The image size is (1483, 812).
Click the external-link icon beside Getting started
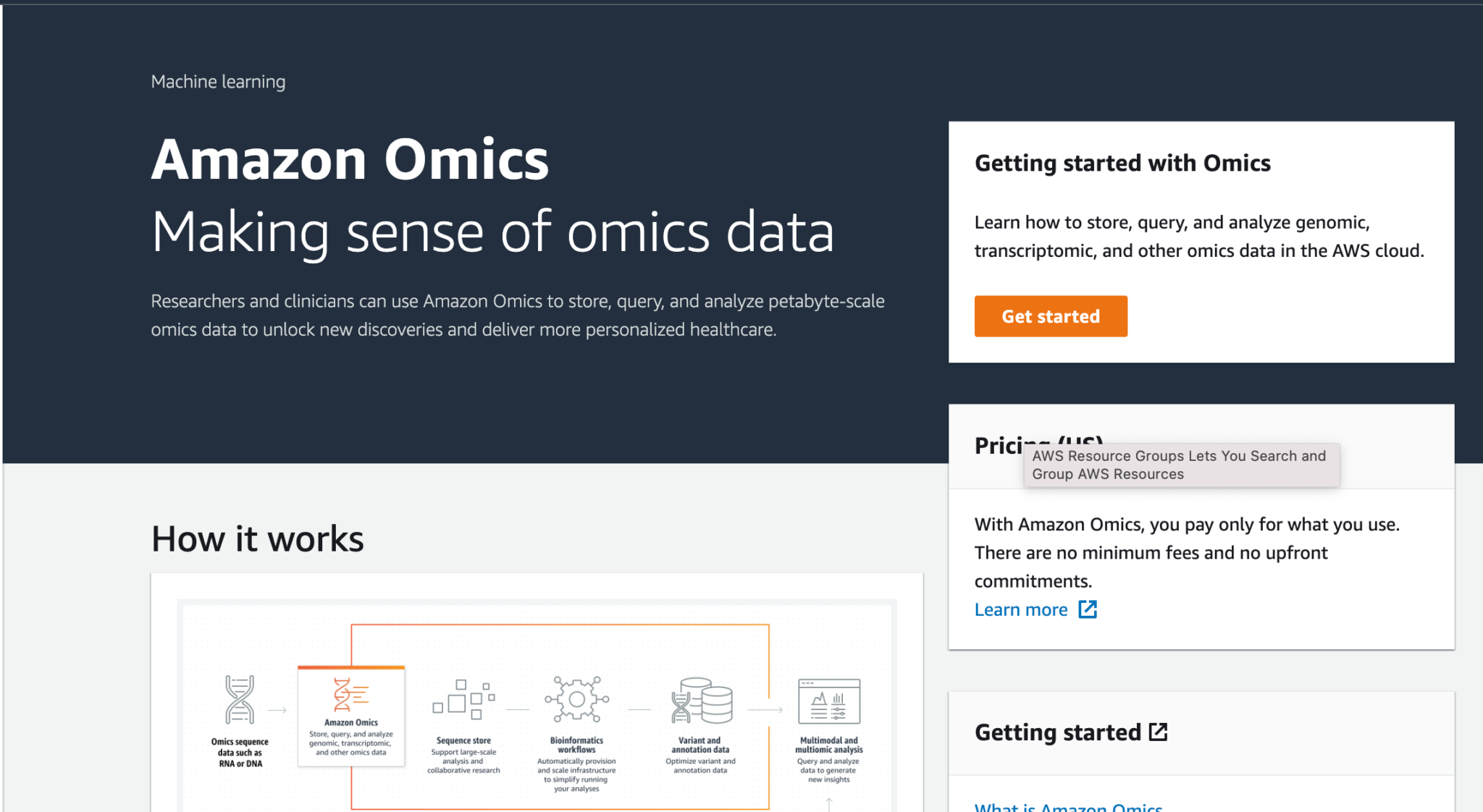(x=1159, y=731)
